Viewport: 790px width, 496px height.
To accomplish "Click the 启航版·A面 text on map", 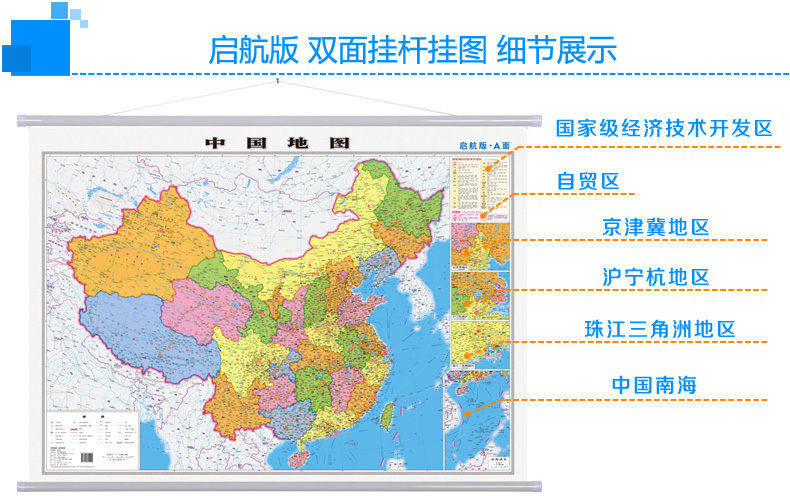I will coord(484,146).
